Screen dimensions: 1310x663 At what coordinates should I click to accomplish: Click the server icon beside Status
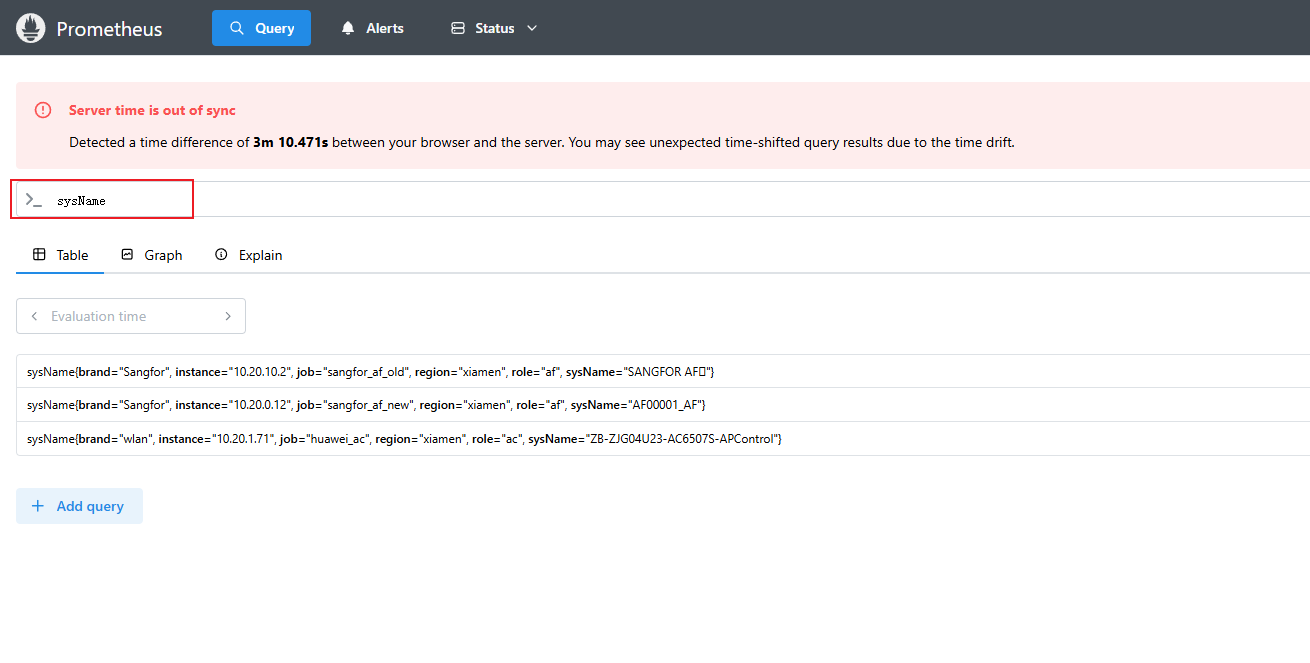(x=458, y=28)
